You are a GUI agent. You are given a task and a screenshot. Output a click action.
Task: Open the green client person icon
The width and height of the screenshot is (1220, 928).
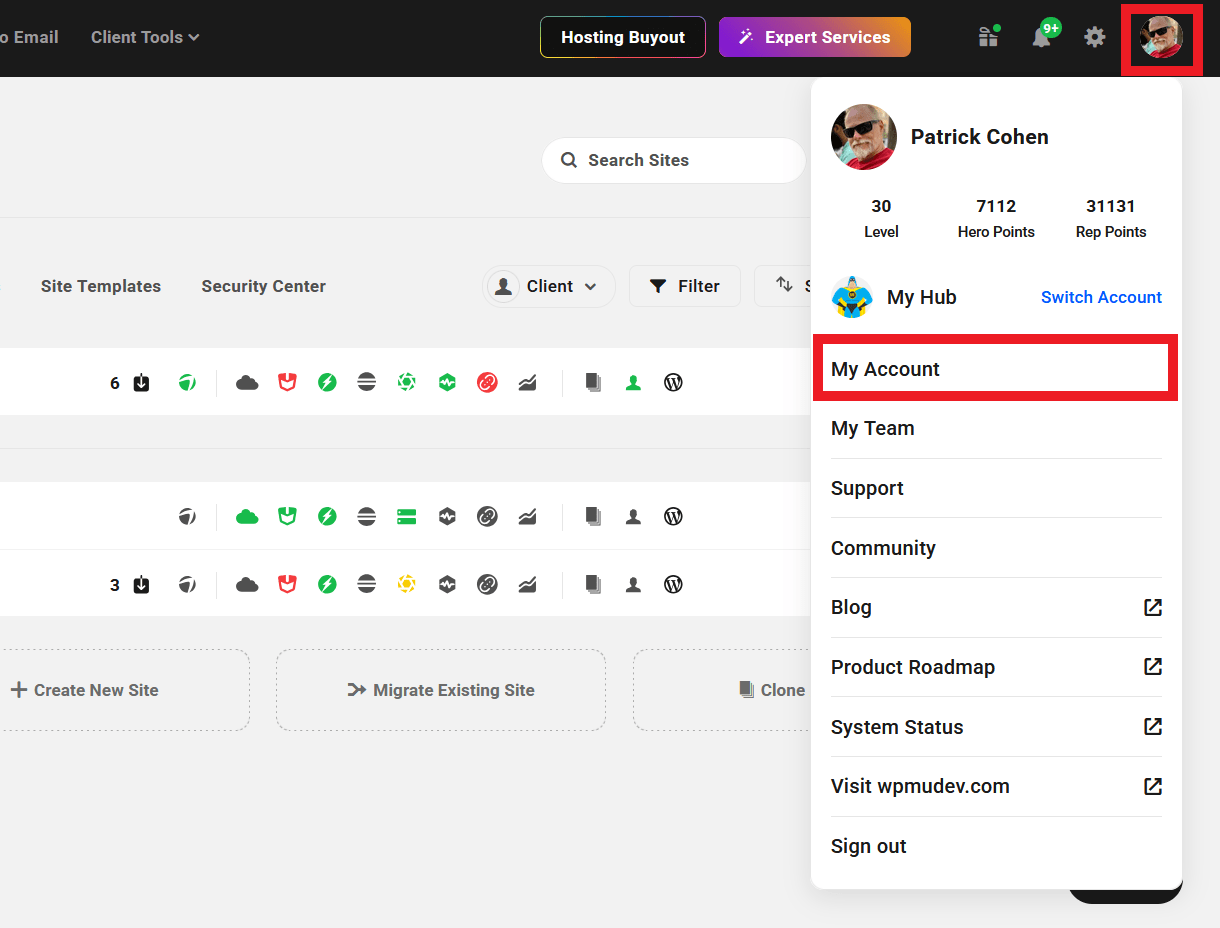(x=633, y=382)
